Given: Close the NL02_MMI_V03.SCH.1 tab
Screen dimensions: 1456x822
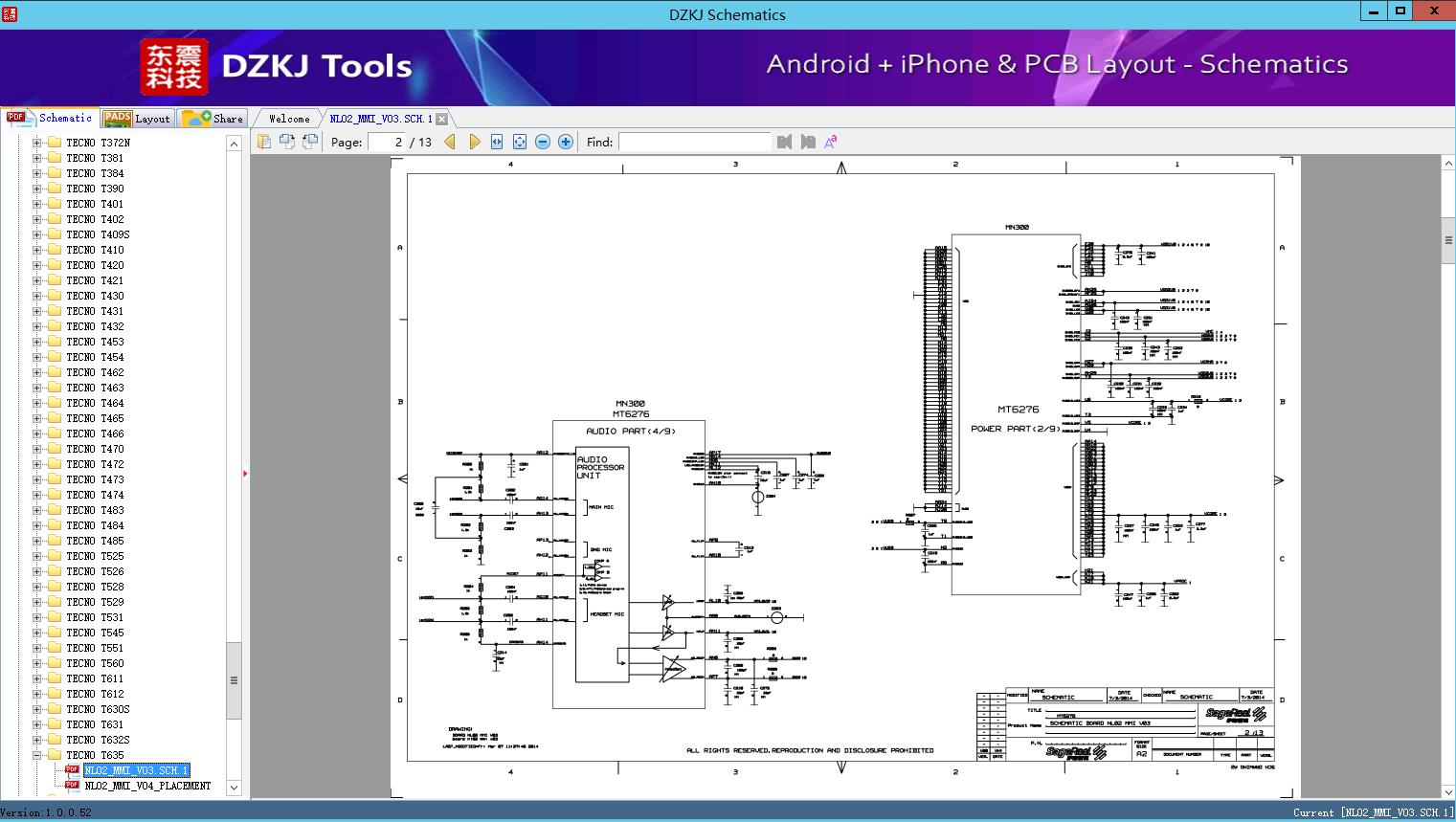Looking at the screenshot, I should [441, 119].
